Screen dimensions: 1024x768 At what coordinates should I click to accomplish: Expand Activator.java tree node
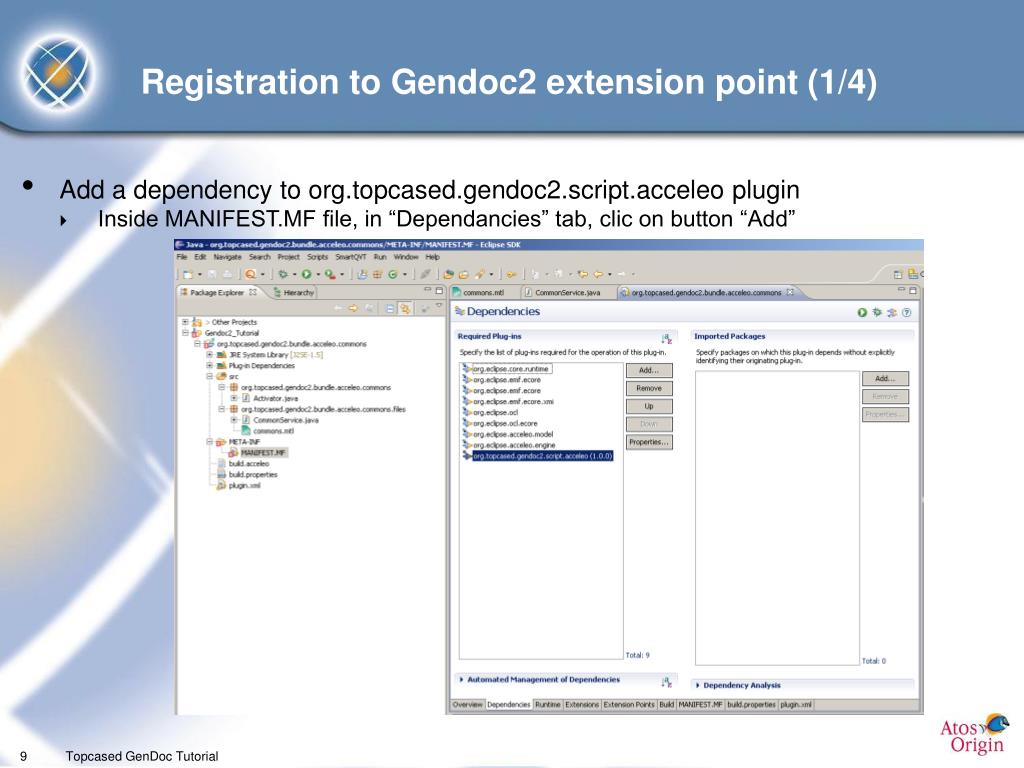[x=234, y=398]
